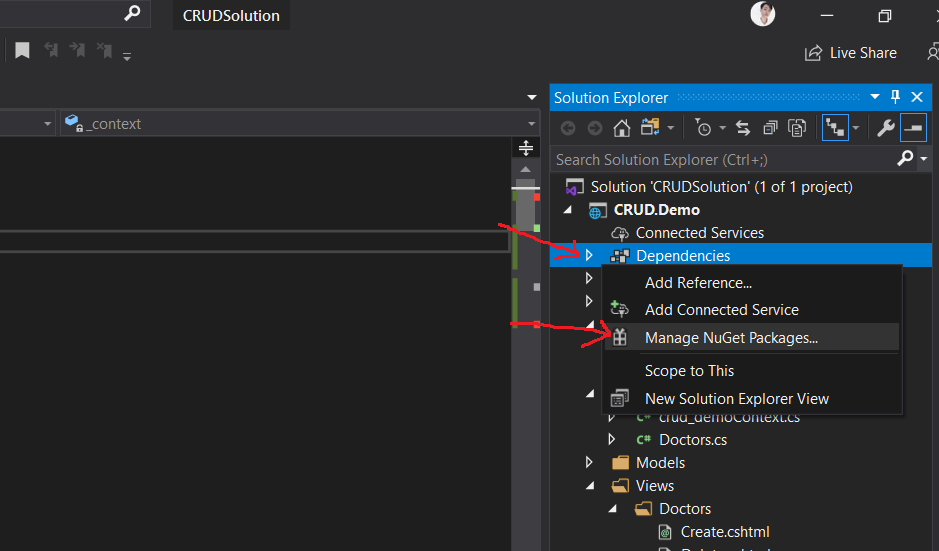Pin the Solution Explorer panel
Viewport: 939px width, 551px height.
(895, 96)
